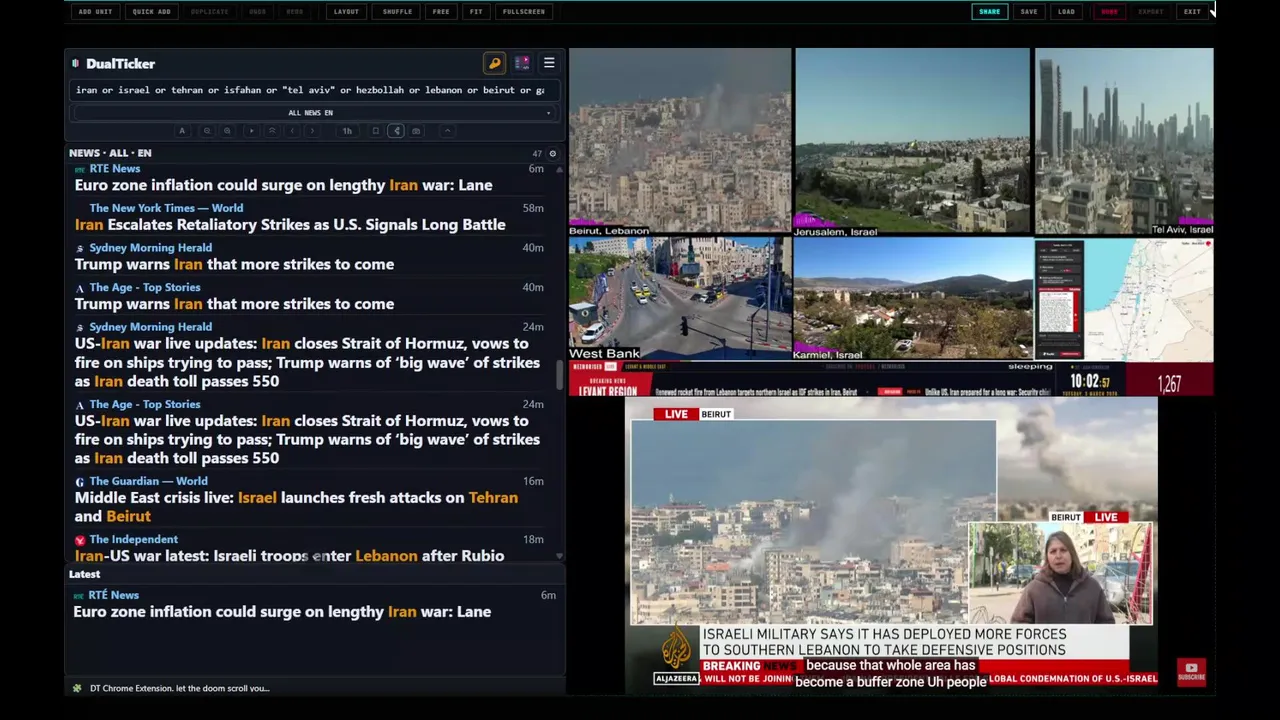Screen dimensions: 1280x720
Task: Click the next arrow in ticker controls
Action: tap(312, 131)
